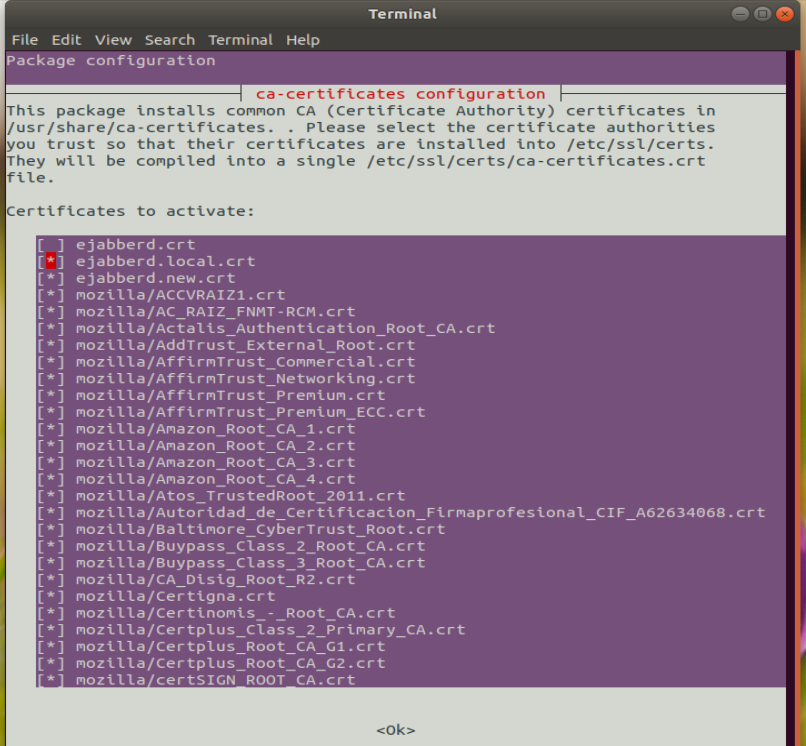The width and height of the screenshot is (806, 746).
Task: Toggle Amazon_Root_CA_1.crt checkbox
Action: [x=51, y=429]
